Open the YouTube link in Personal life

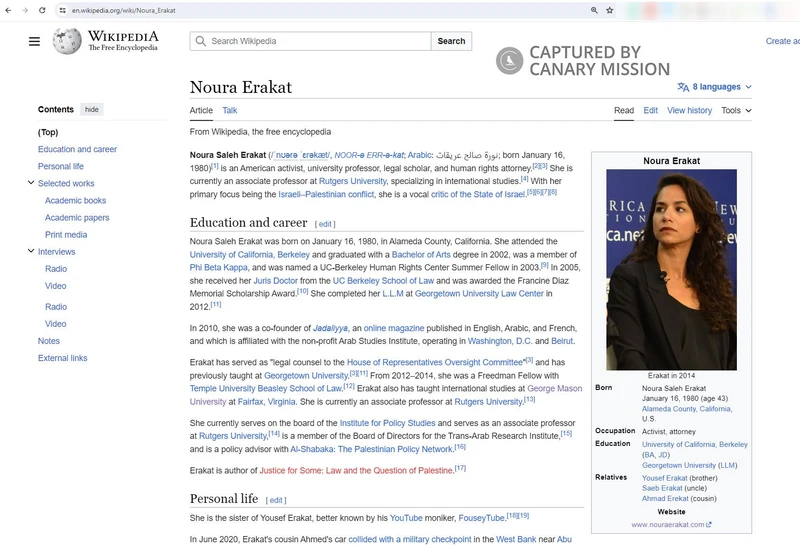point(406,518)
